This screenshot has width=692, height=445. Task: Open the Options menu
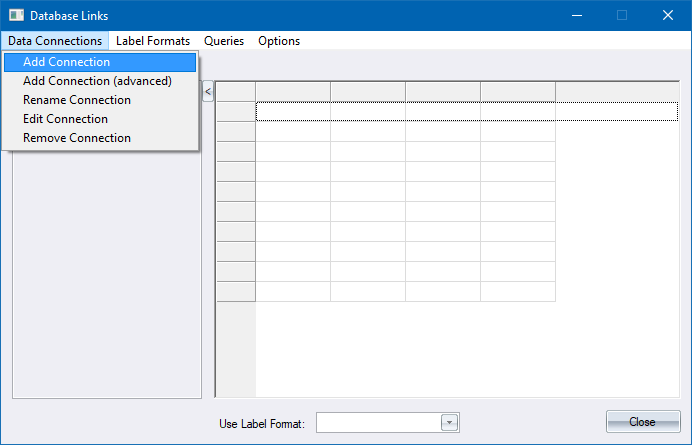(x=279, y=41)
